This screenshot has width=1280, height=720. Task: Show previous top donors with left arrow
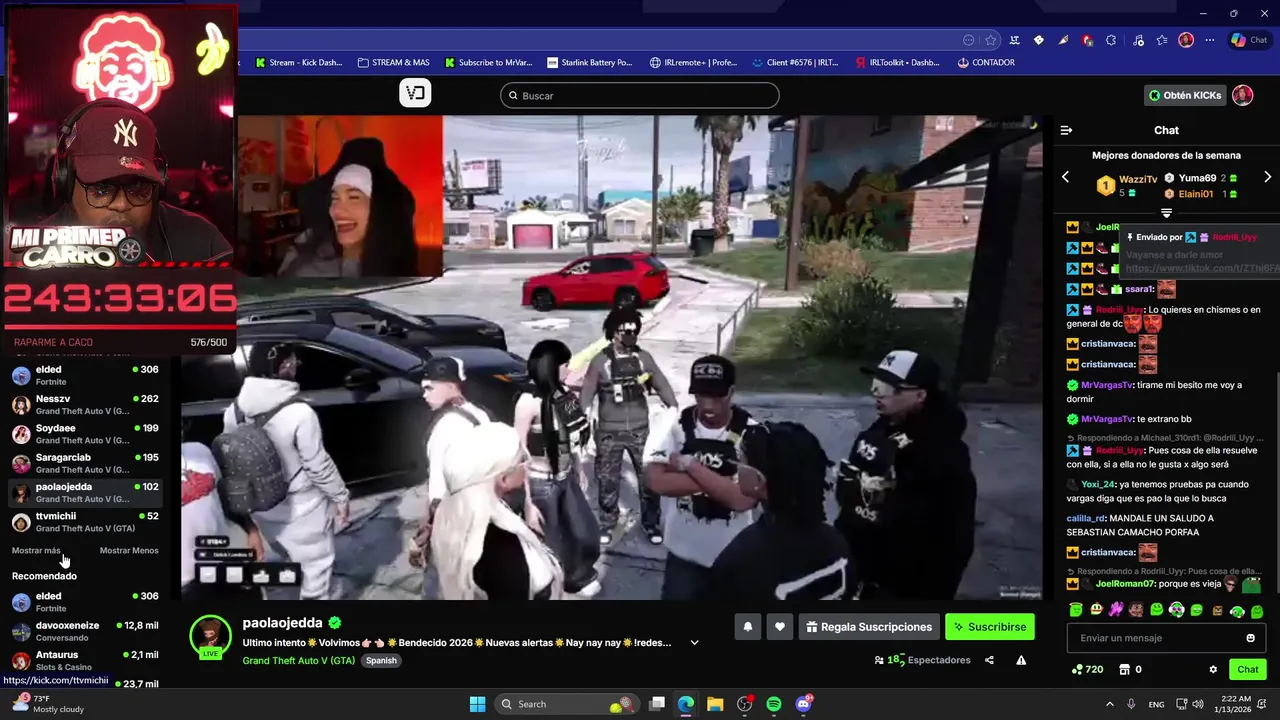[1065, 177]
